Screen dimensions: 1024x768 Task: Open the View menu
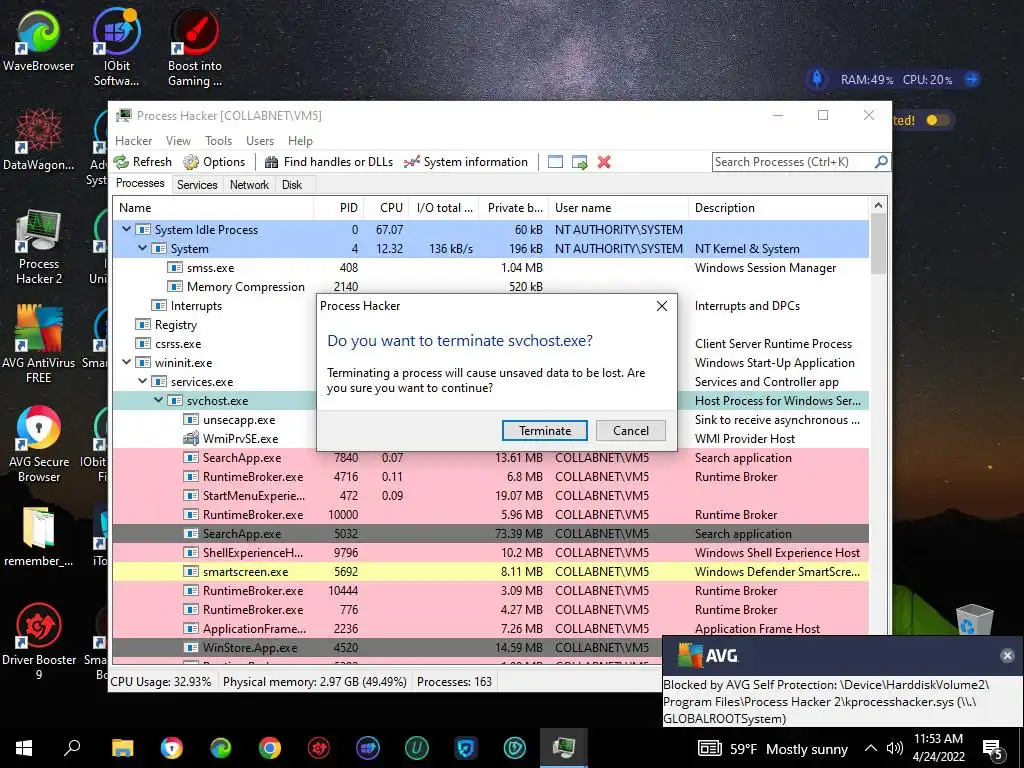[x=178, y=140]
